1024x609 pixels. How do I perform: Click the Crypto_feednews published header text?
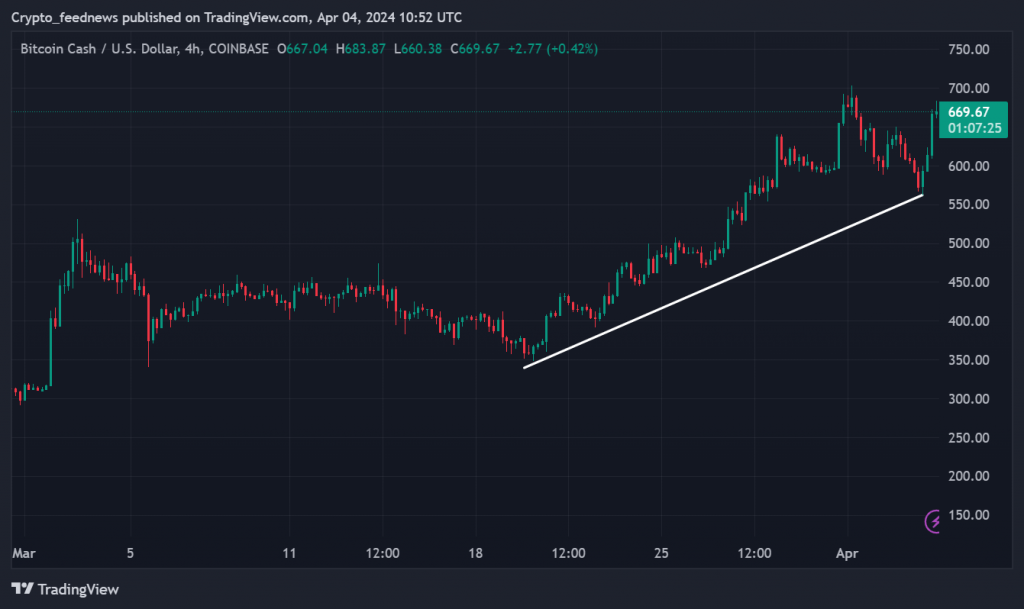click(x=237, y=17)
